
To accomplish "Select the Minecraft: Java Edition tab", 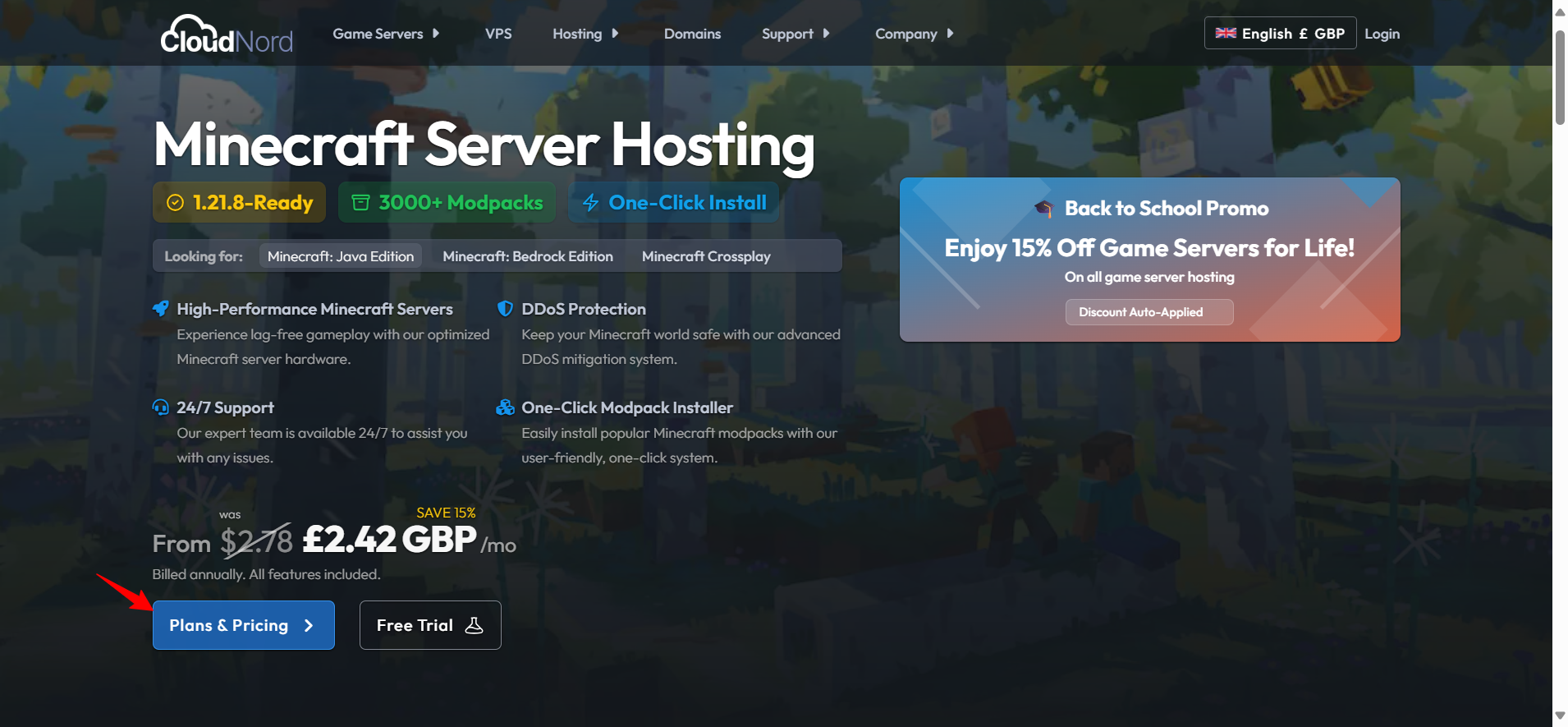I will [341, 256].
